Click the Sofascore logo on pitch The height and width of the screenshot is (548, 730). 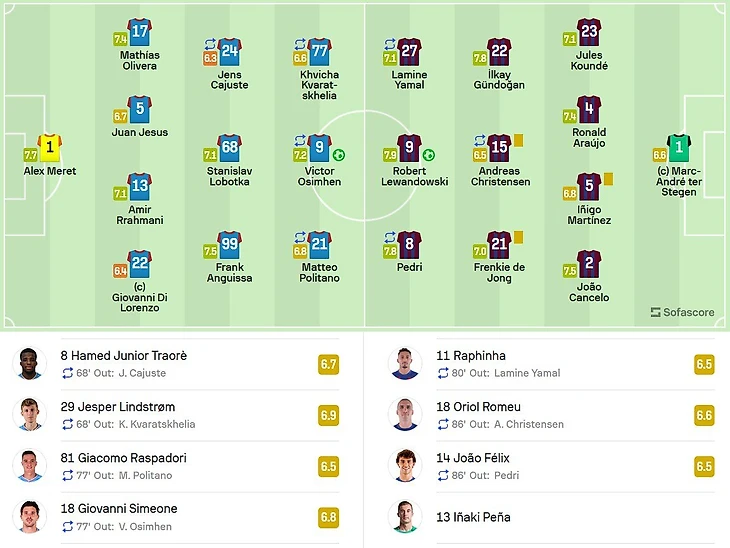point(683,312)
